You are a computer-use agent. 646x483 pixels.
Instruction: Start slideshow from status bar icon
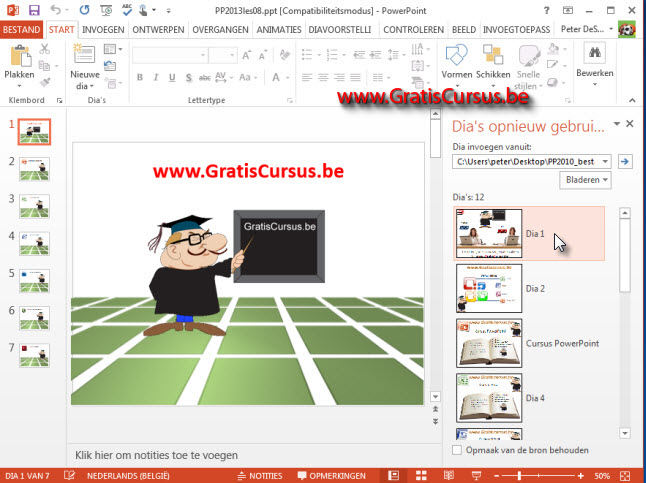pyautogui.click(x=476, y=476)
